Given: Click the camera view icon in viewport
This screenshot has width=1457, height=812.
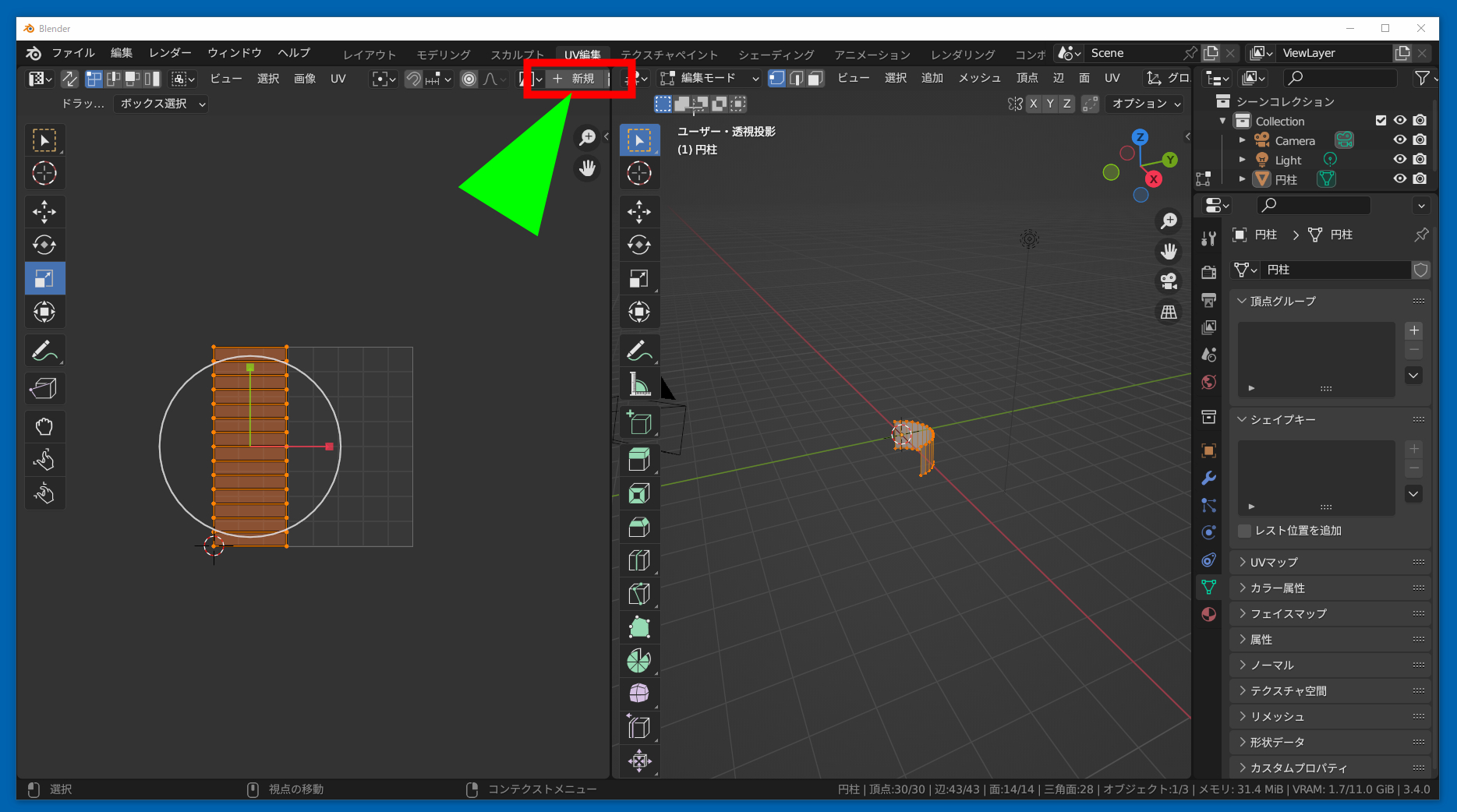Looking at the screenshot, I should [1169, 281].
